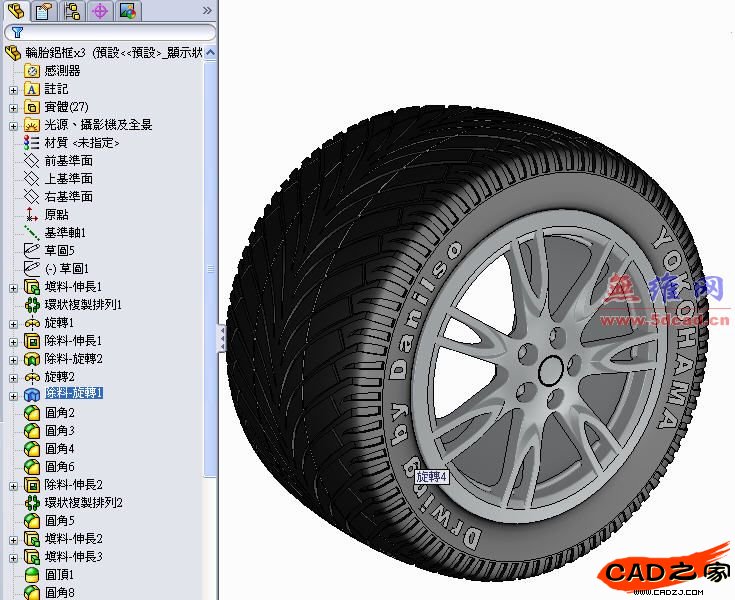Screen dimensions: 735x600
Task: Click the 實體(27) bodies folder icon
Action: (32, 107)
